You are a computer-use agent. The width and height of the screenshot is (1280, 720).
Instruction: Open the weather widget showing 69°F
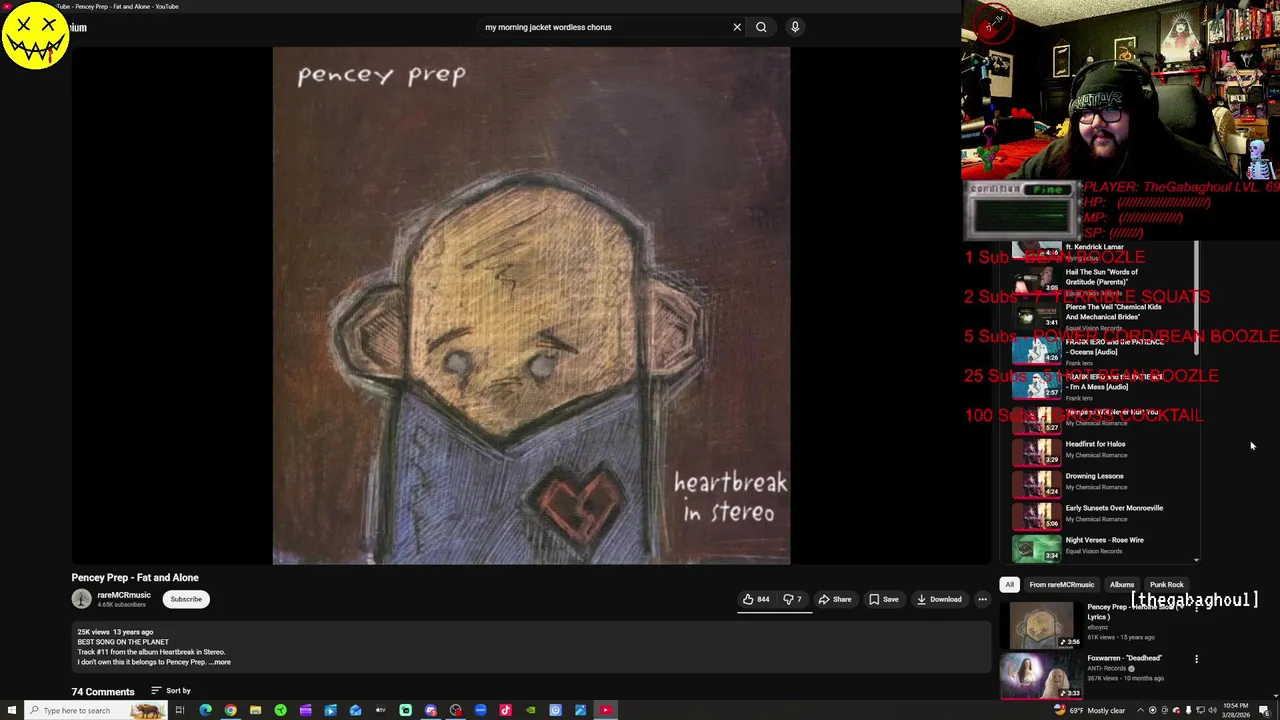(1090, 710)
